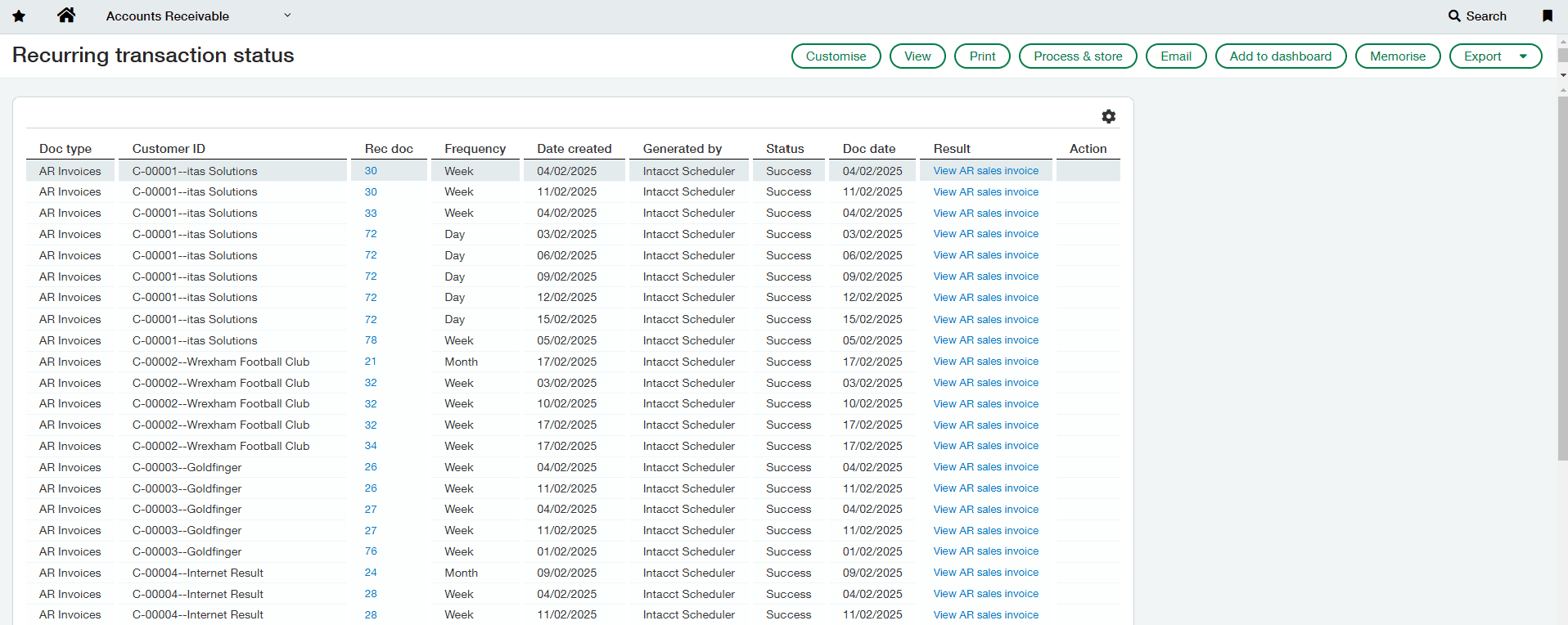This screenshot has height=625, width=1568.
Task: Click the Rec doc column header
Action: click(389, 149)
